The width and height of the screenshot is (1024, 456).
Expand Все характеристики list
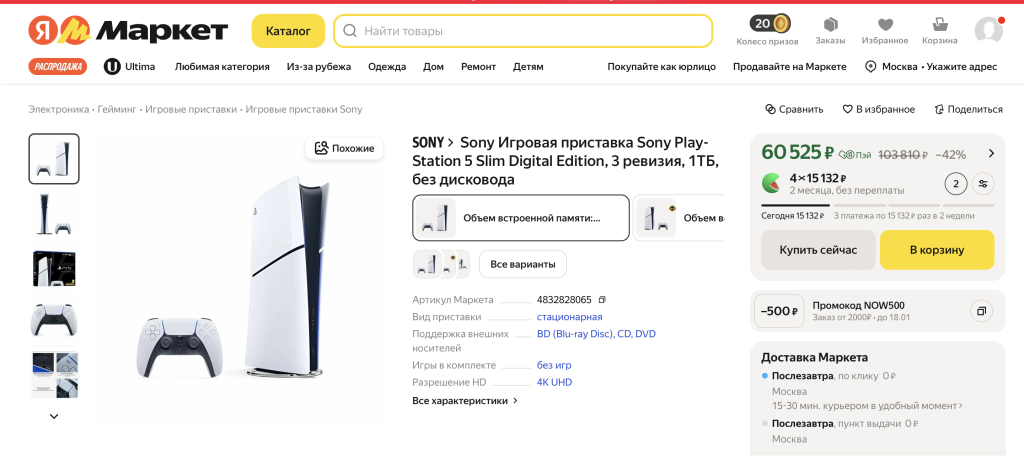465,400
